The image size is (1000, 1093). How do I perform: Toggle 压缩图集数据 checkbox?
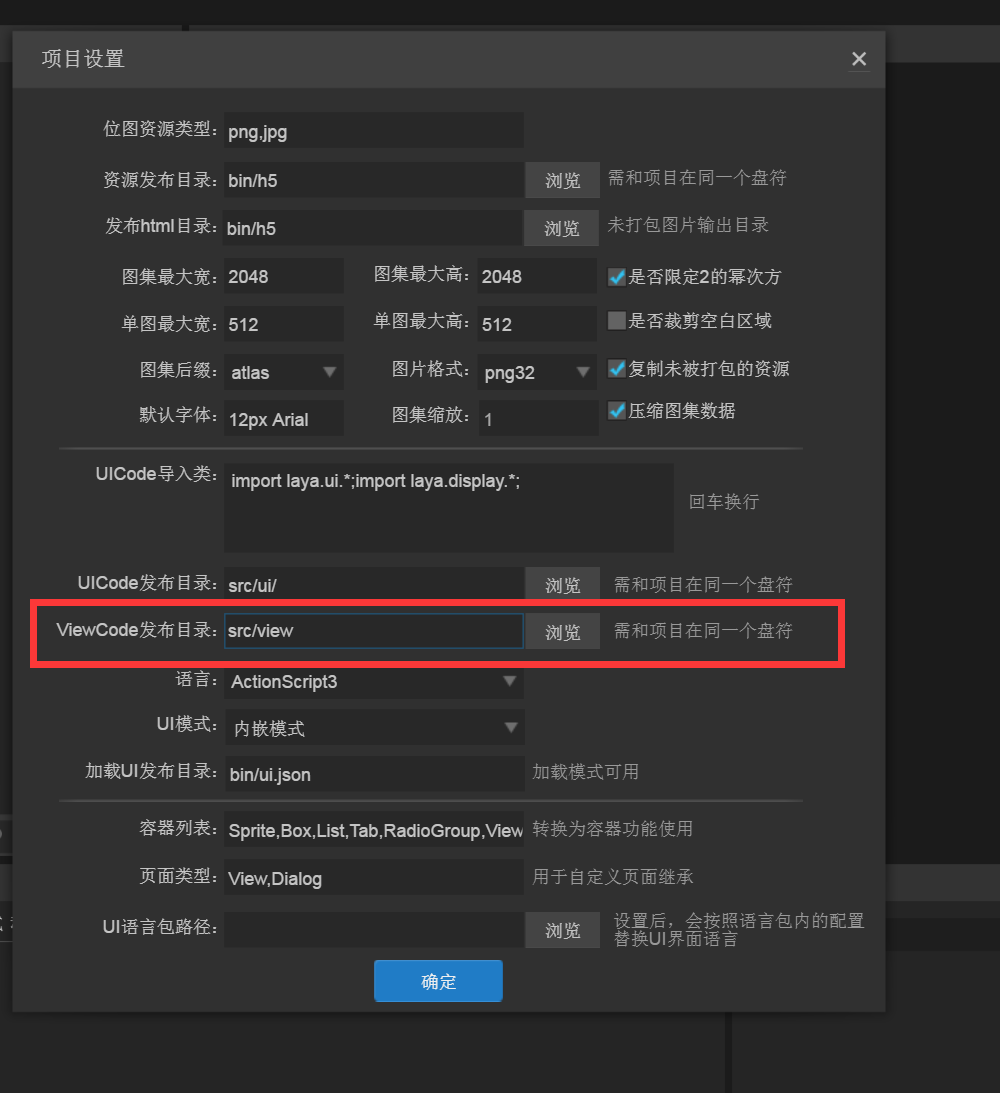point(616,411)
